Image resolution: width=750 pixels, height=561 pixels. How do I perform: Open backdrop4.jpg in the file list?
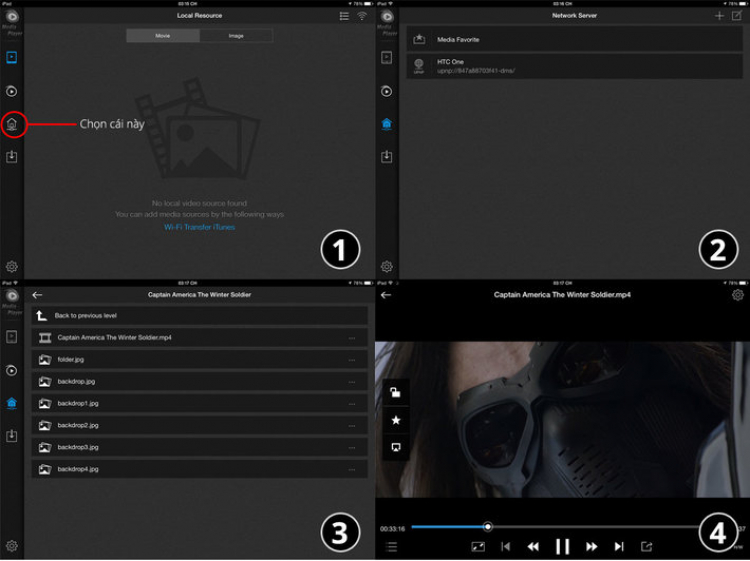point(199,470)
